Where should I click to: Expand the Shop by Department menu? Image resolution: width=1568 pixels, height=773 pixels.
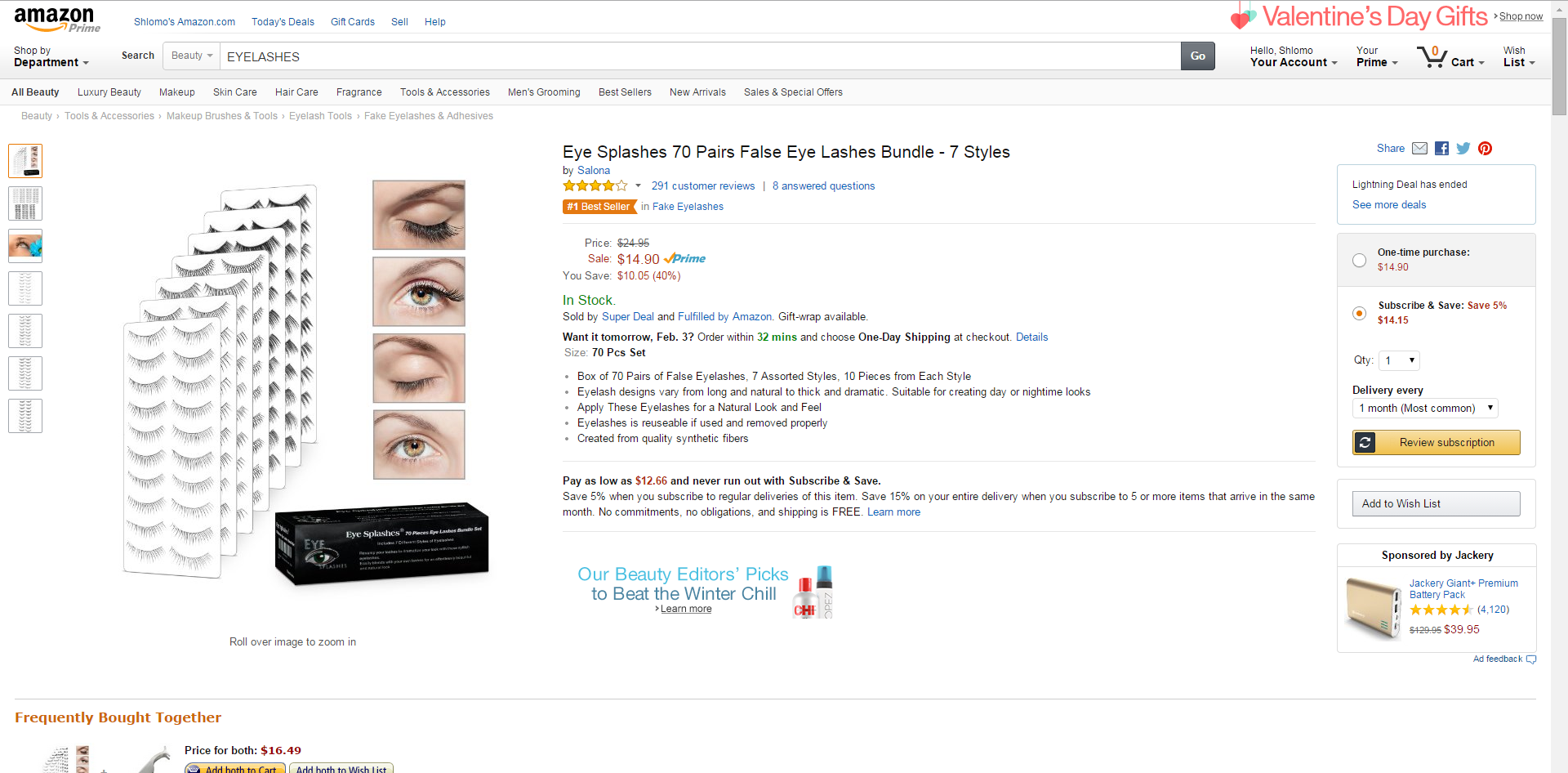[51, 56]
